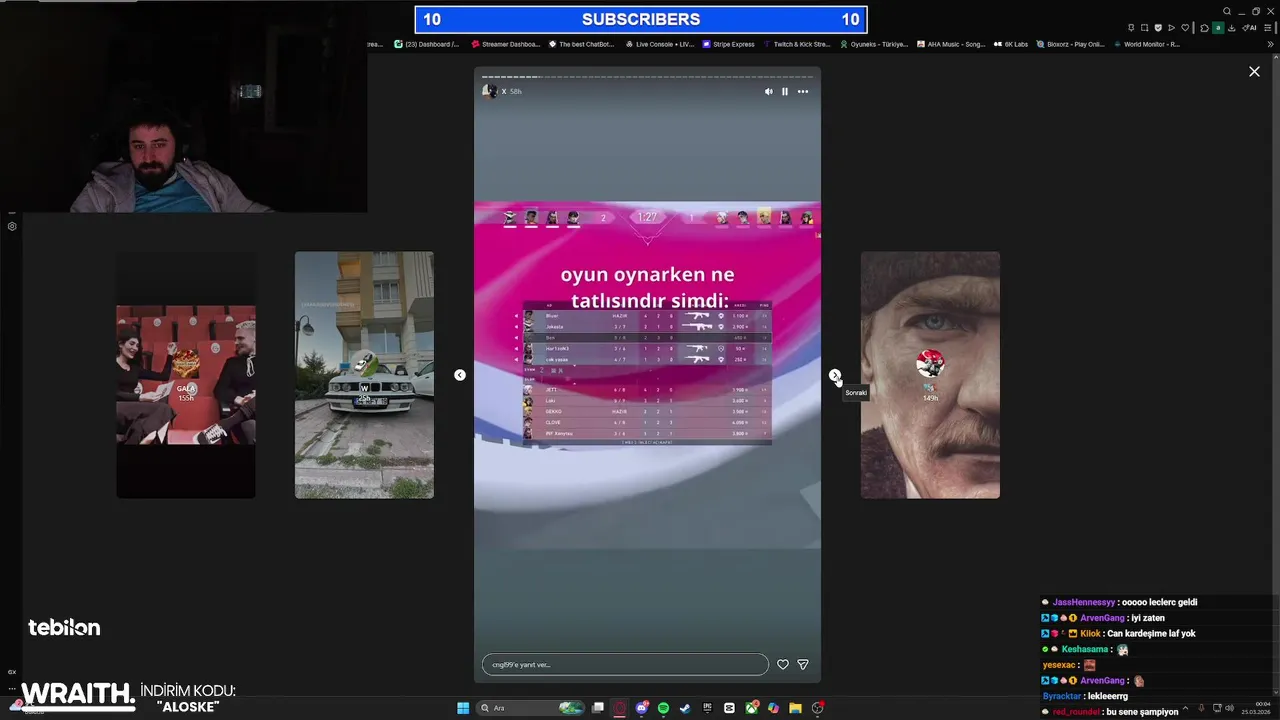Viewport: 1280px width, 720px height.
Task: Open the 'Twitch & Kick Stre...' bookmark
Action: (797, 44)
